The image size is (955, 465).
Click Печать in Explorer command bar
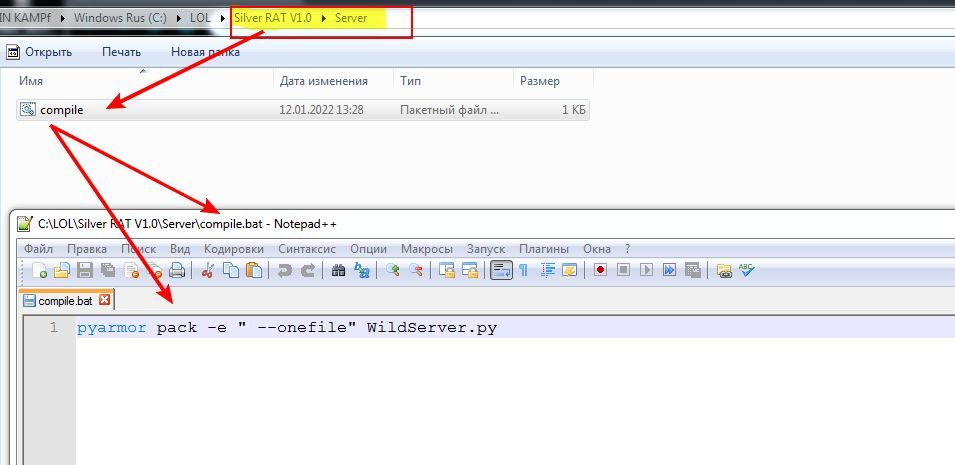click(121, 52)
